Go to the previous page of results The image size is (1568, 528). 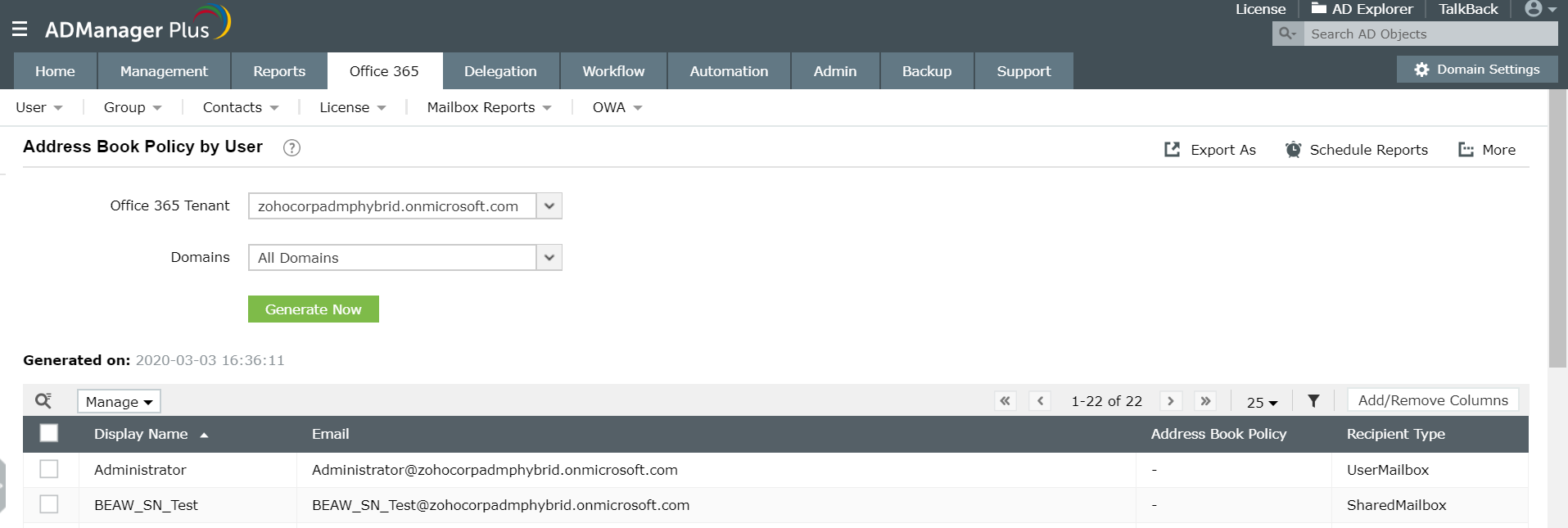point(1040,401)
